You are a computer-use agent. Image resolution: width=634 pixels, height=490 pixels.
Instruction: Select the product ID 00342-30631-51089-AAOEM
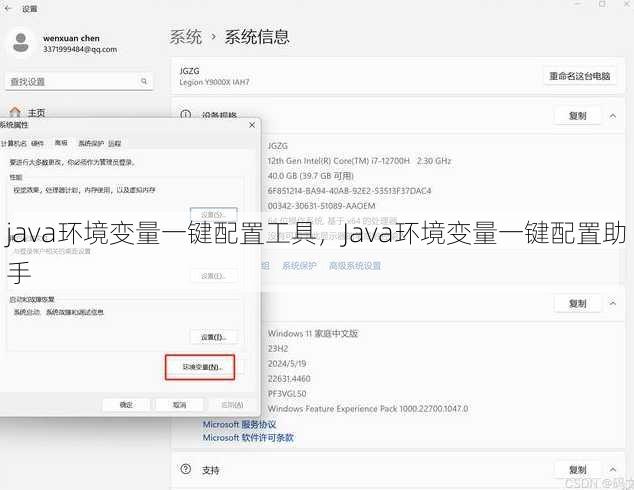click(x=321, y=206)
